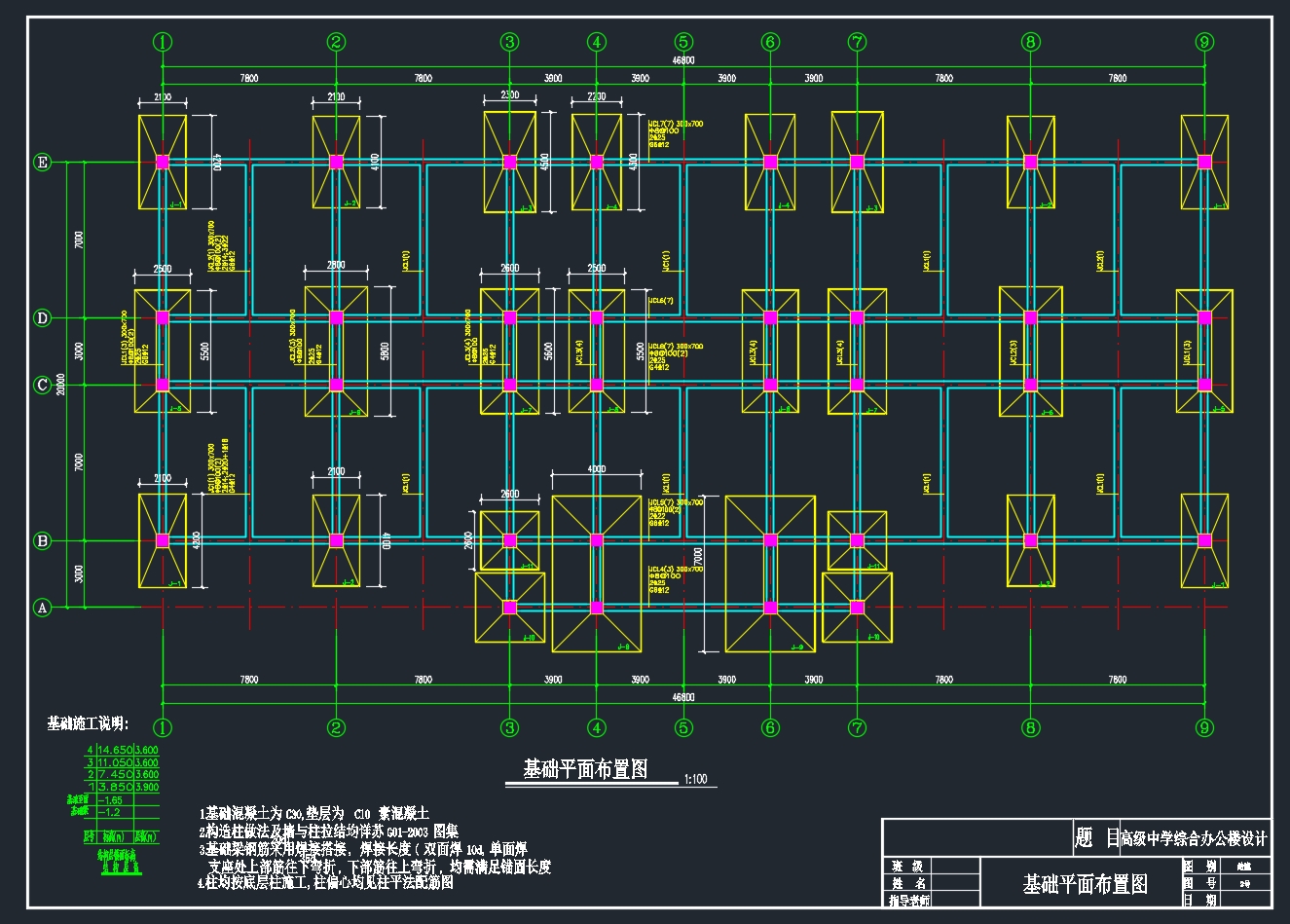Screen dimensions: 1290x924
Task: Select the axis bubble labeled A
Action: [42, 608]
